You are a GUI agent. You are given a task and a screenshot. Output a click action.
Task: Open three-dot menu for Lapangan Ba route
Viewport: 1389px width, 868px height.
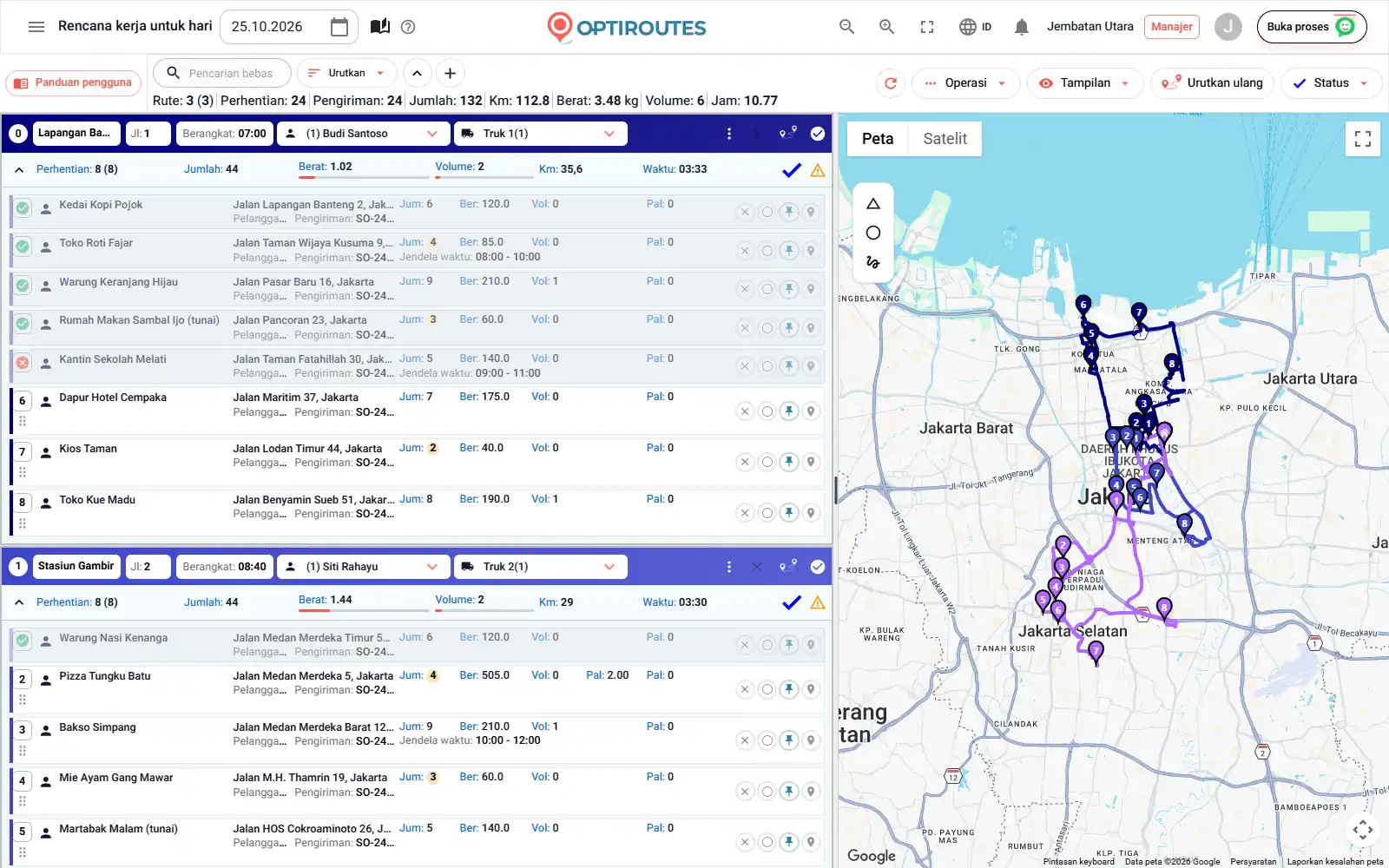[x=729, y=134]
